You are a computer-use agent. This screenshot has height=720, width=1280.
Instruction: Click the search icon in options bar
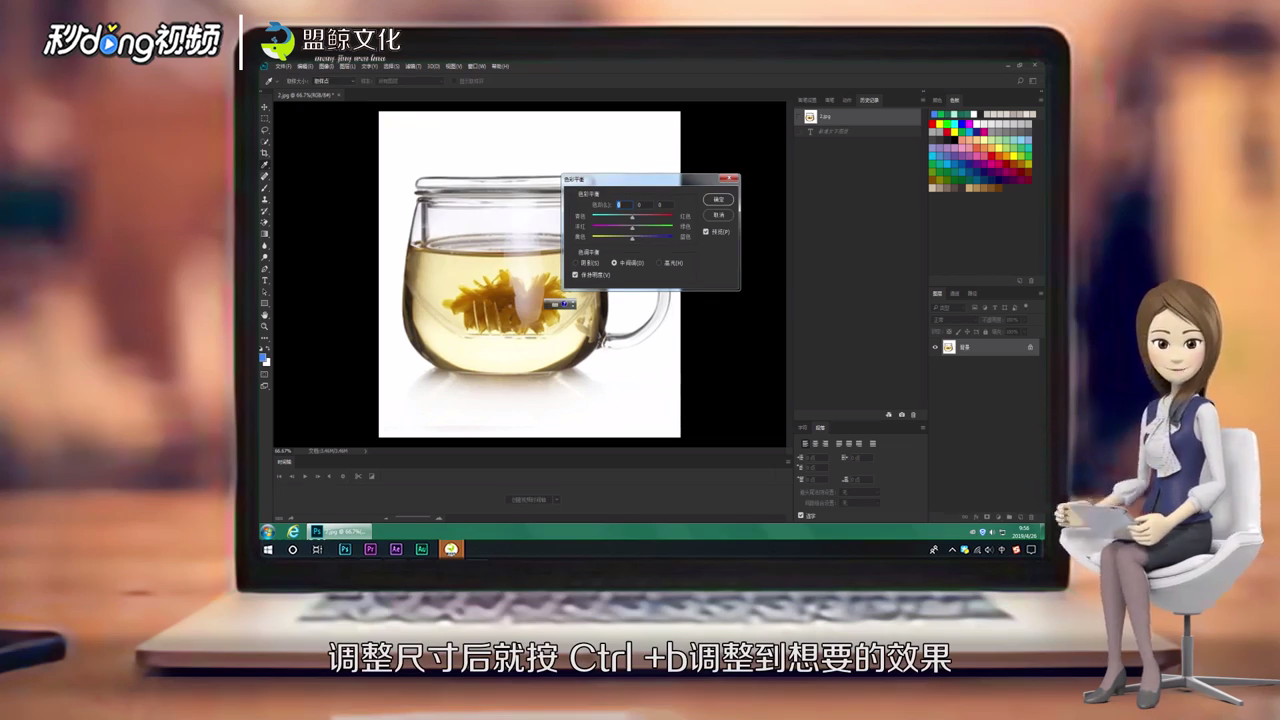(1020, 80)
